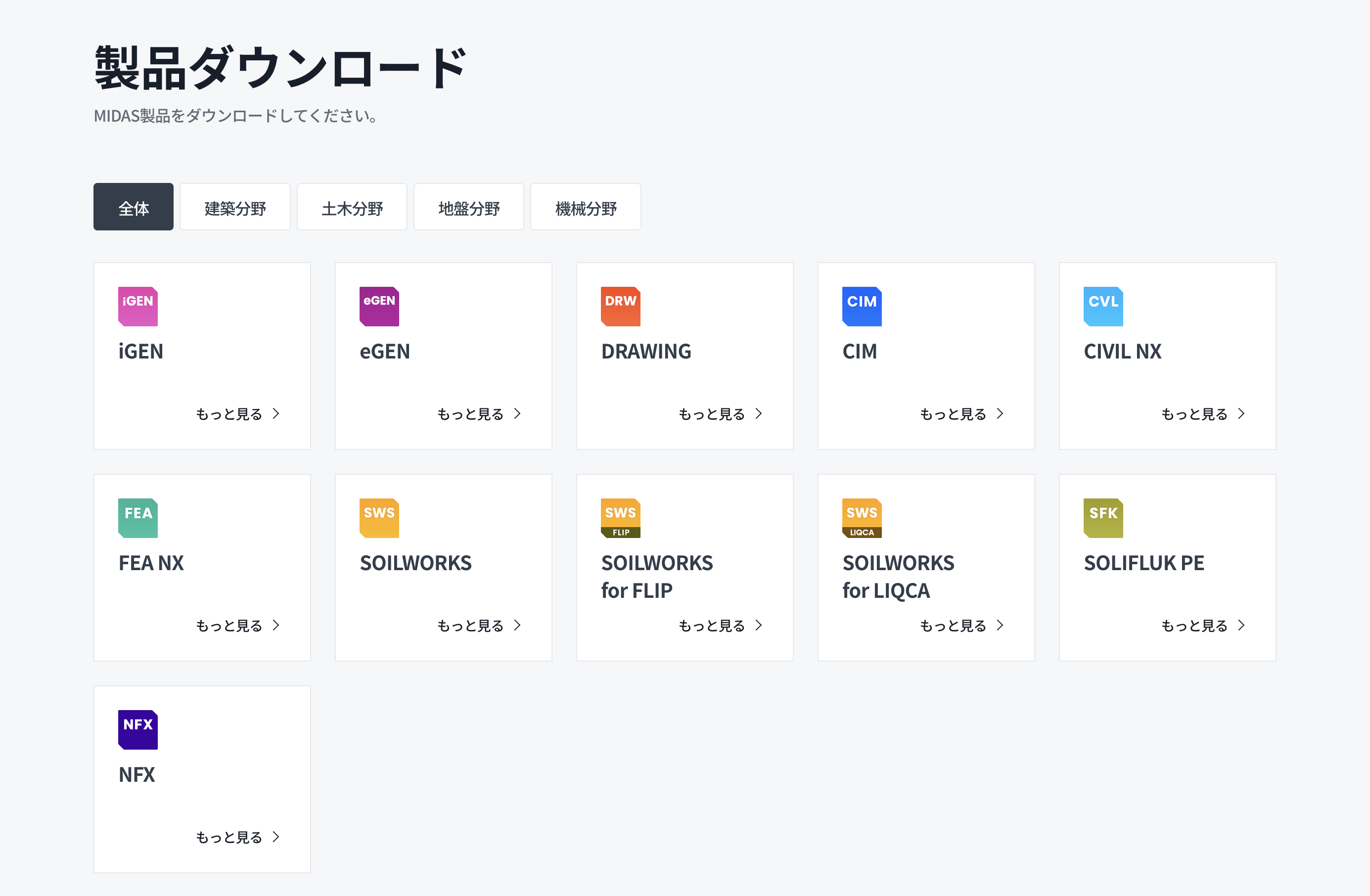Viewport: 1370px width, 896px height.
Task: Click もっと見る on the DRAWING card
Action: pos(721,414)
